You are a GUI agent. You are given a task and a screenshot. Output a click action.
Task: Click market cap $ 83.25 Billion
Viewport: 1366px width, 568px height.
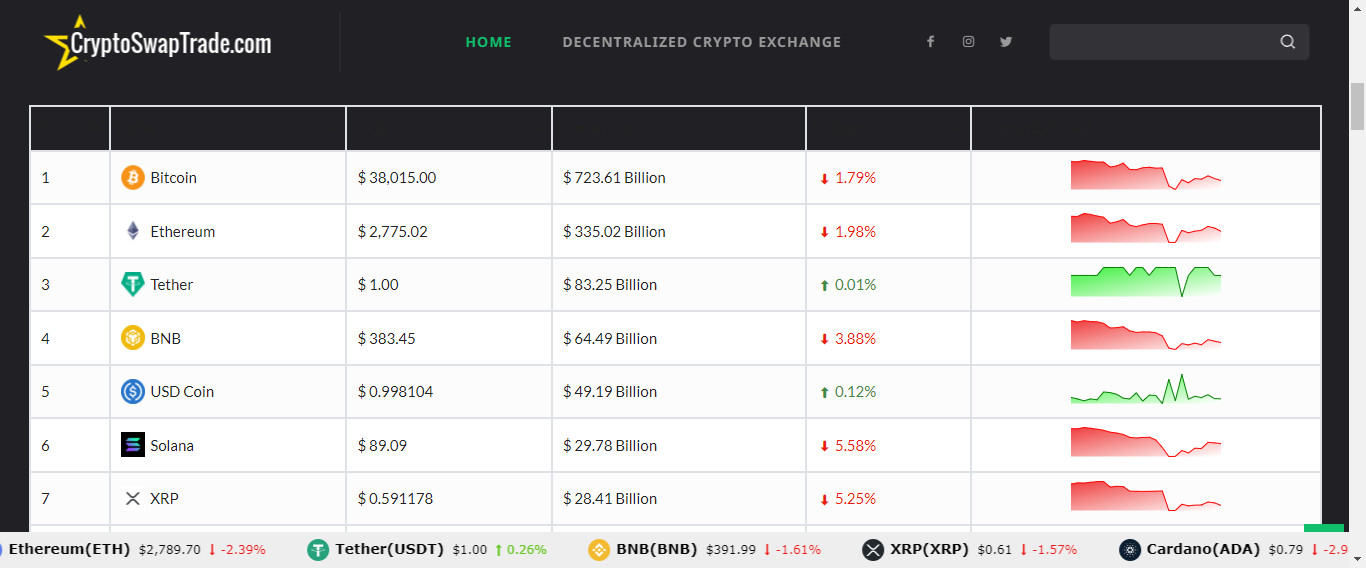(x=610, y=285)
